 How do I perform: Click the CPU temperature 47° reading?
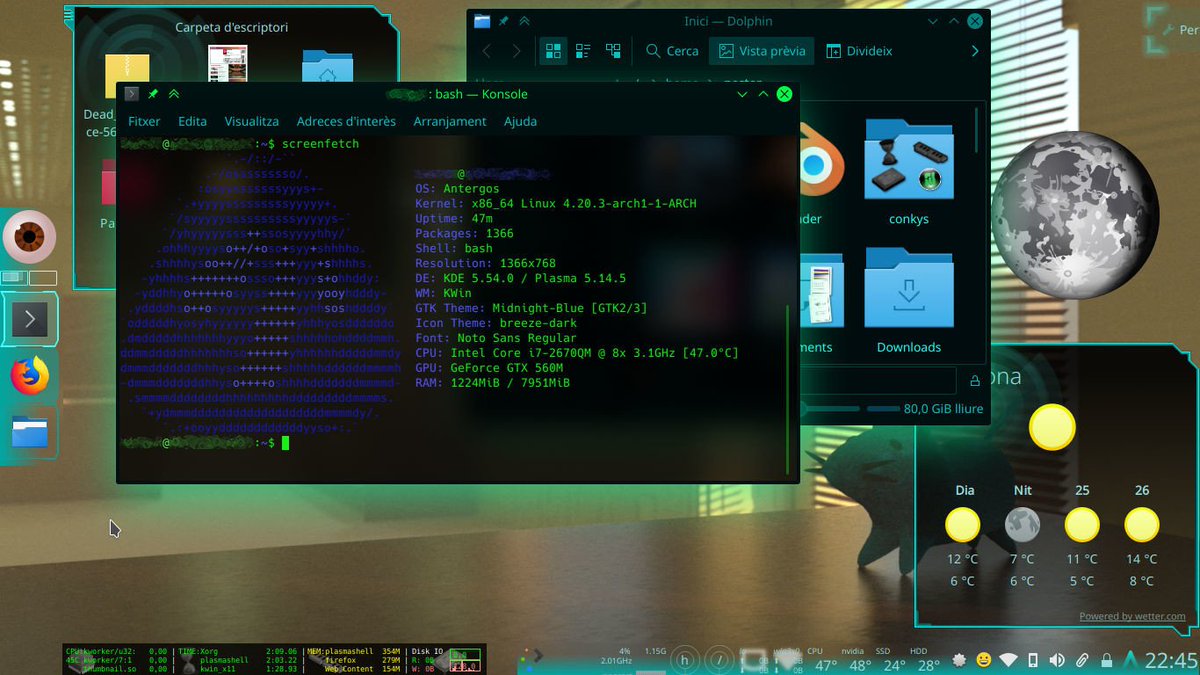click(826, 665)
